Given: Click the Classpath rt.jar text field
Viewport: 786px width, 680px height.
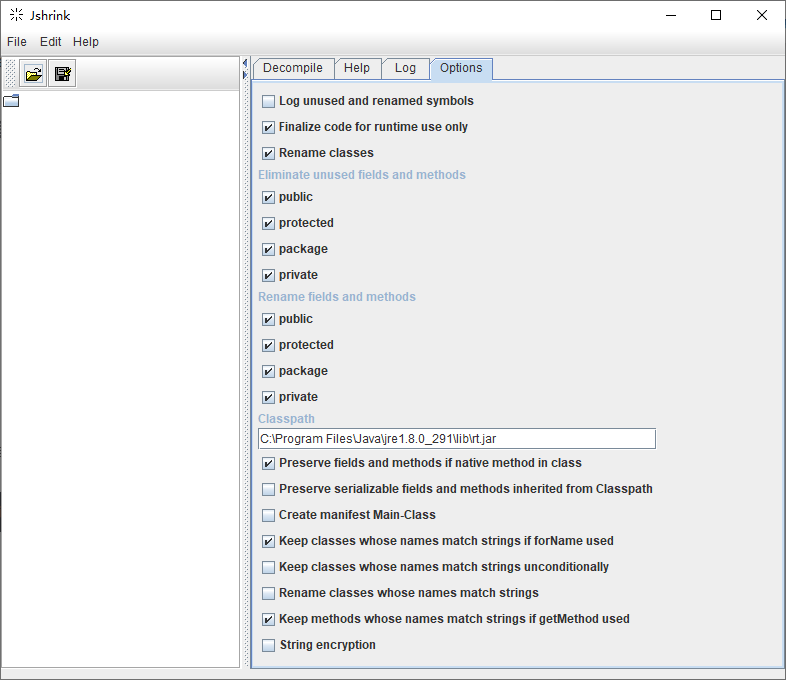Looking at the screenshot, I should tap(457, 439).
